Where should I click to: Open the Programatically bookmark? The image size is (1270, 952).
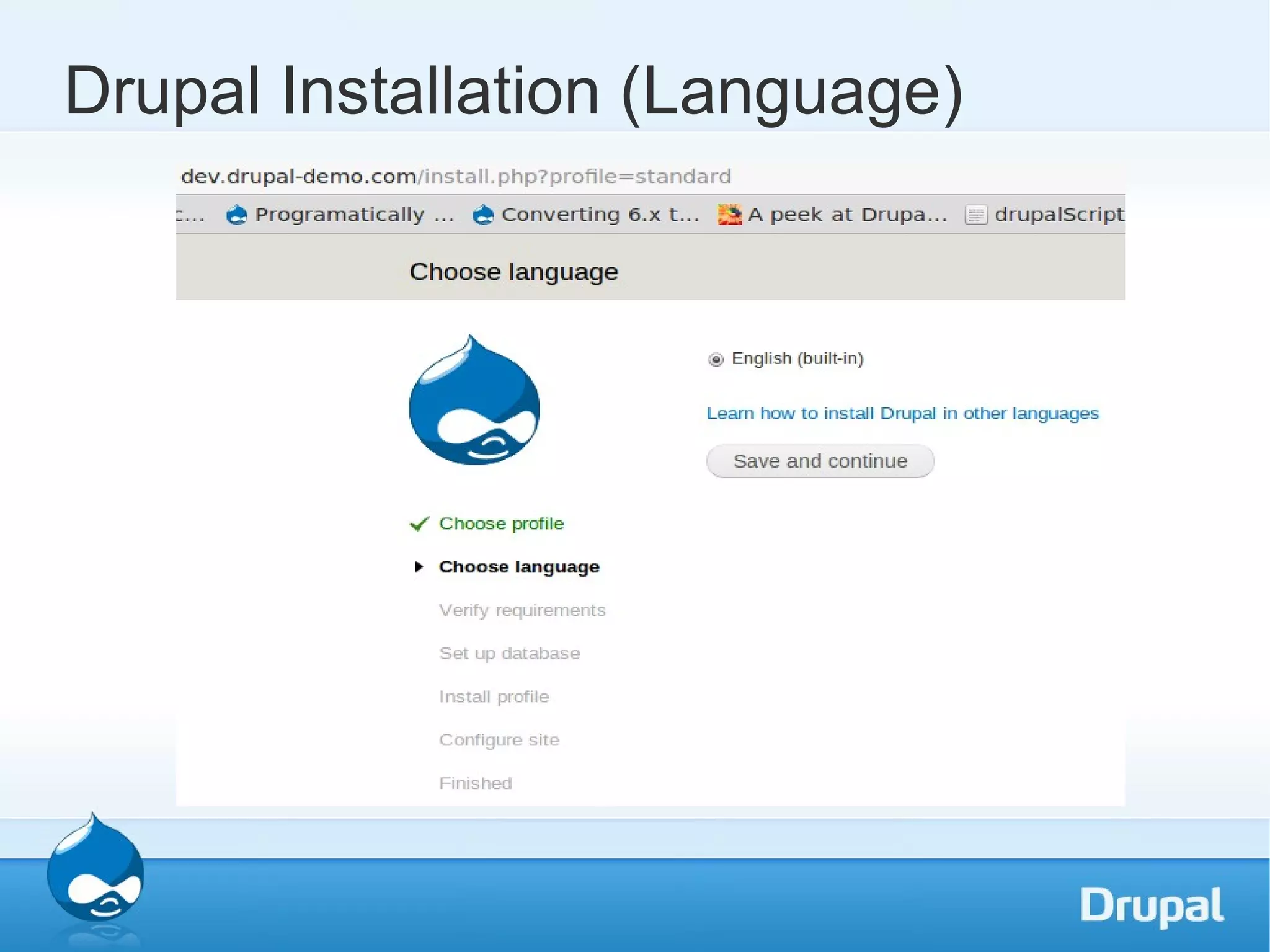click(340, 215)
